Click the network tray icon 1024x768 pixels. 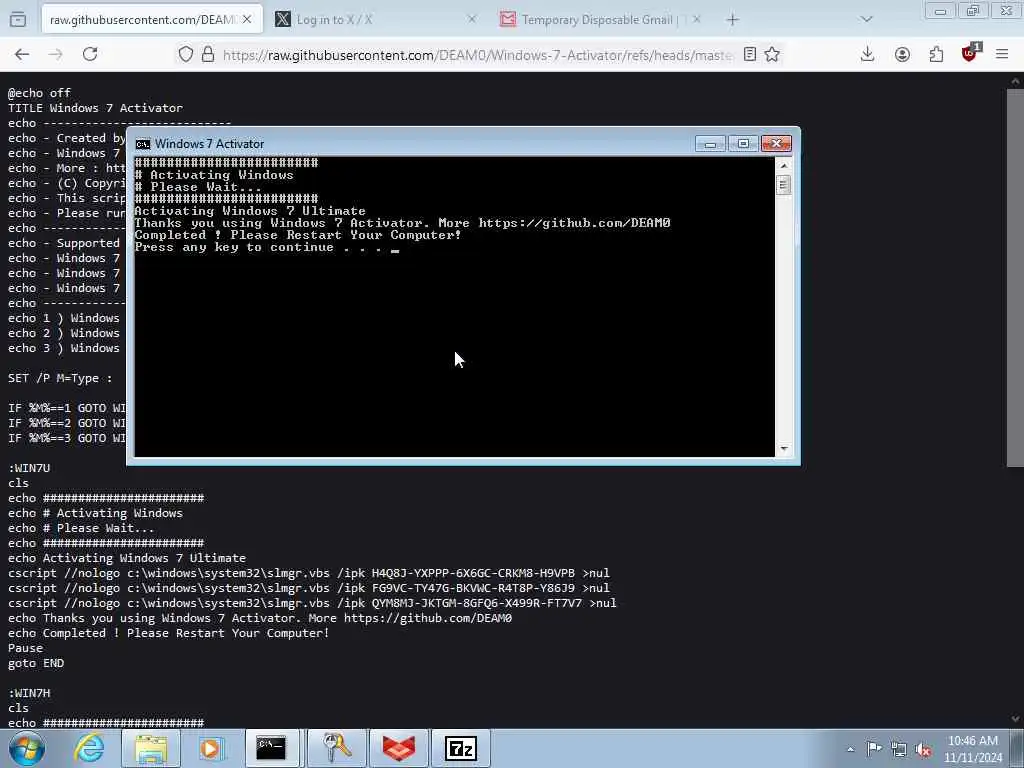[899, 749]
